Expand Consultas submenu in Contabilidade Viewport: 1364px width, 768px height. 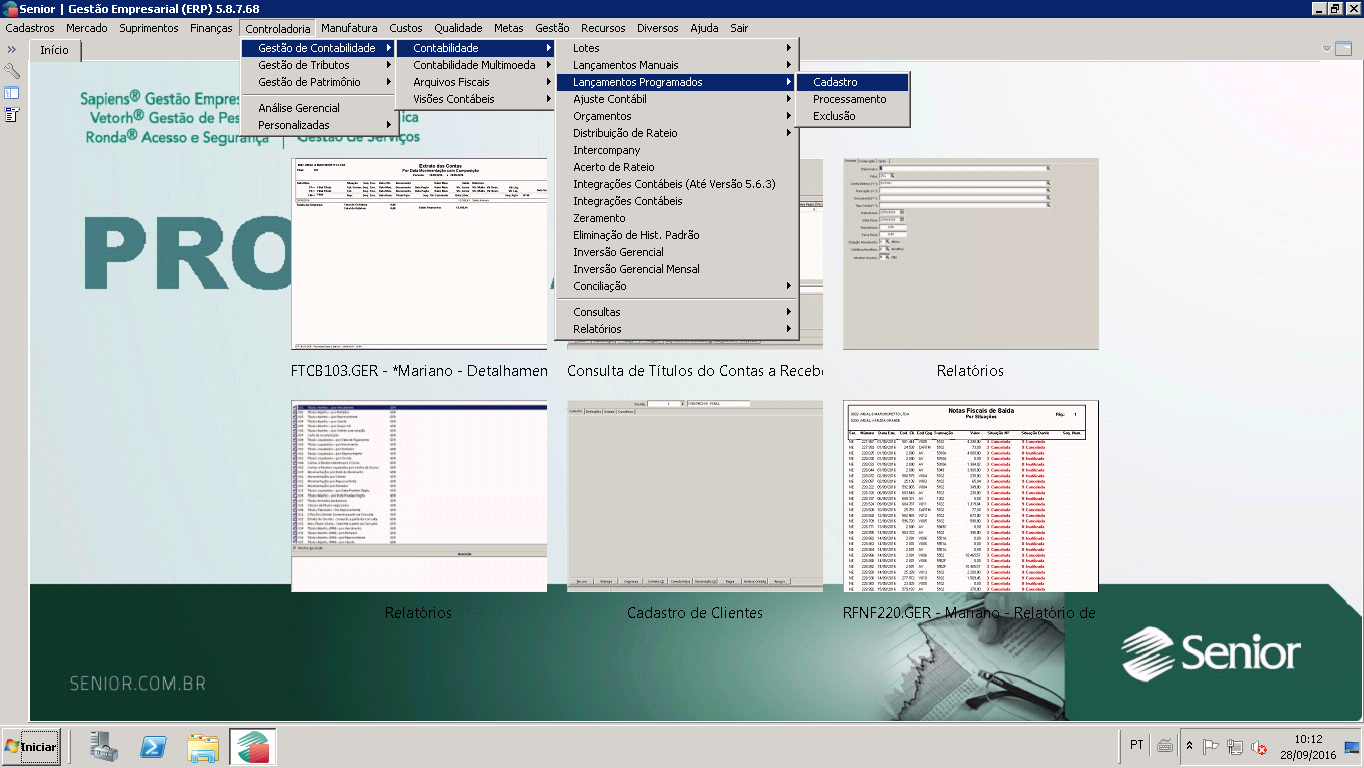coord(677,312)
